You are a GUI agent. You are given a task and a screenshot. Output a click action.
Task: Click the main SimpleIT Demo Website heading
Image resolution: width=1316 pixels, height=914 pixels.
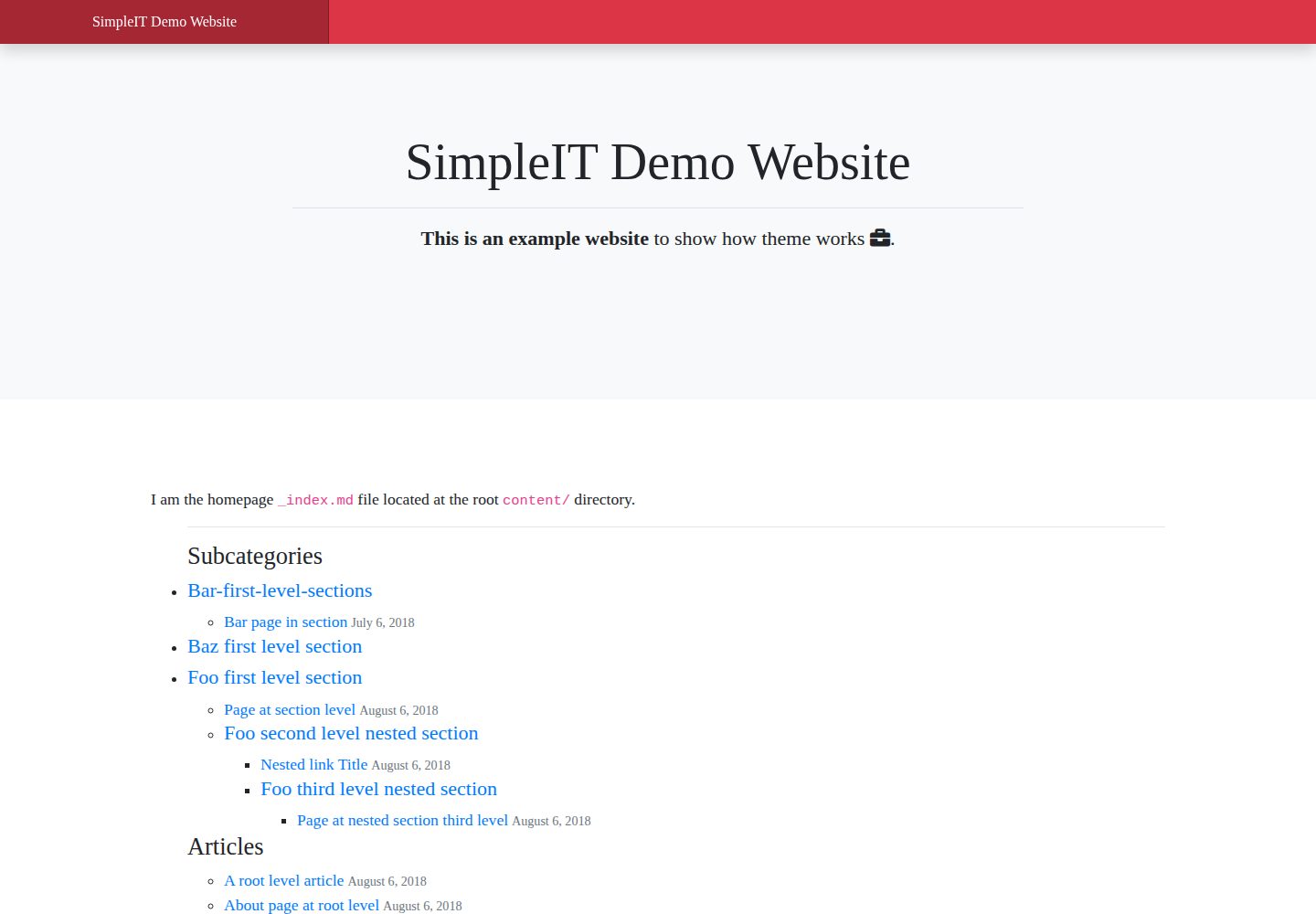(x=658, y=162)
